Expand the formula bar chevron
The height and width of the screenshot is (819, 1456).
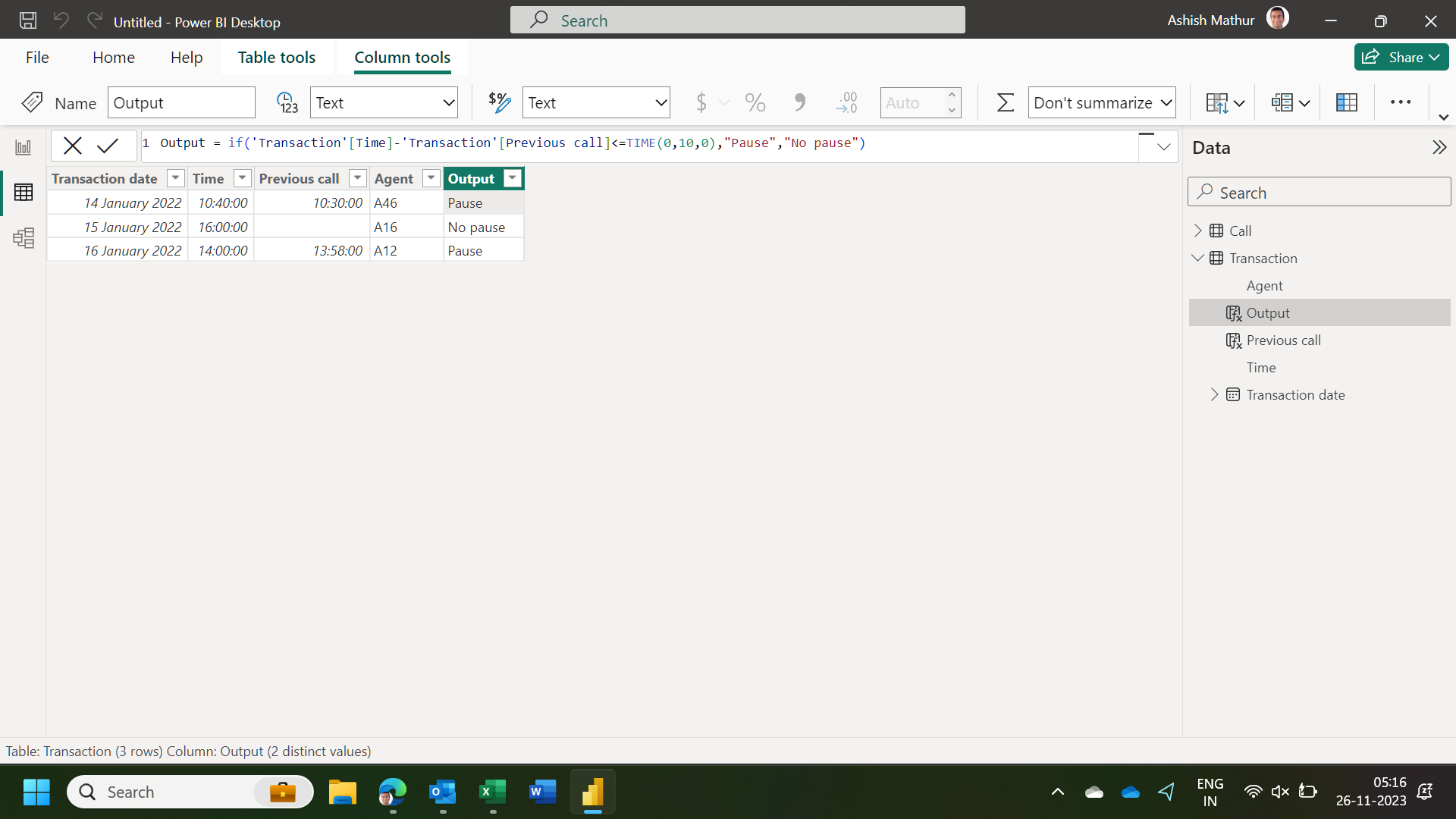click(1163, 147)
